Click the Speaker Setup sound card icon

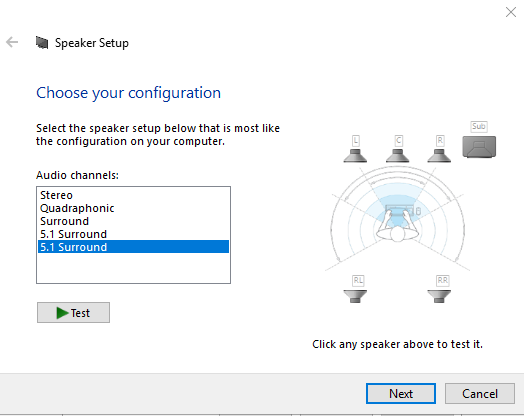[42, 42]
